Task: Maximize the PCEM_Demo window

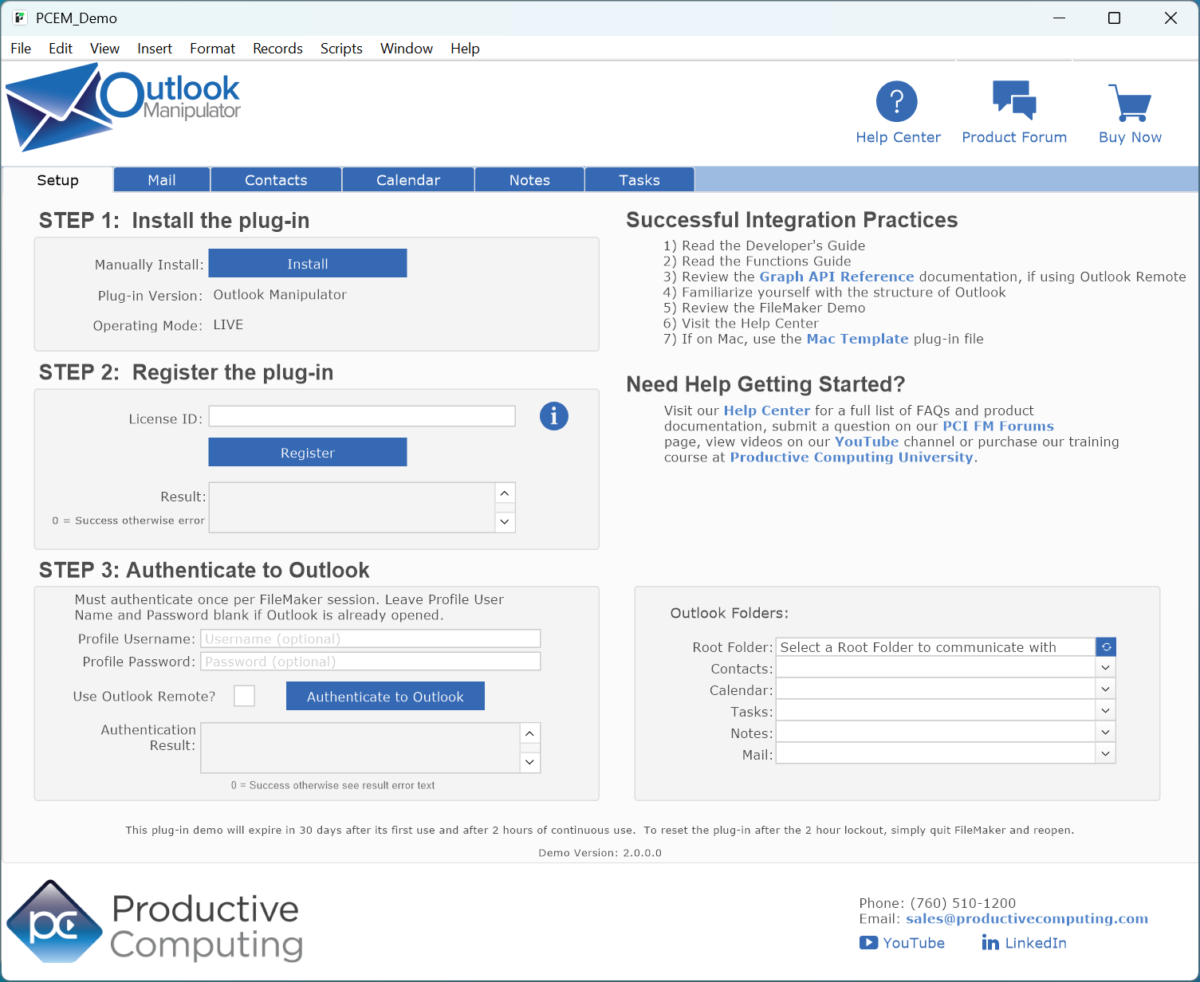Action: point(1114,18)
